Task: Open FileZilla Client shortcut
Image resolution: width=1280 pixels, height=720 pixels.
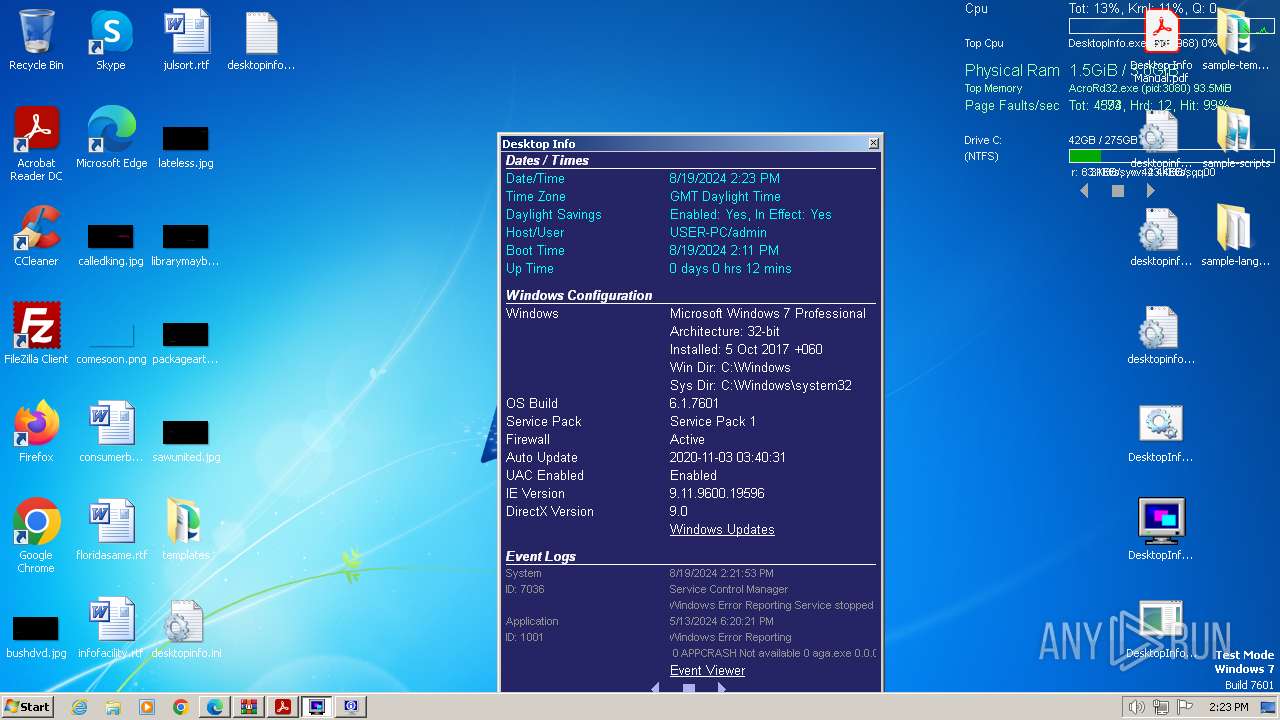Action: pyautogui.click(x=36, y=333)
